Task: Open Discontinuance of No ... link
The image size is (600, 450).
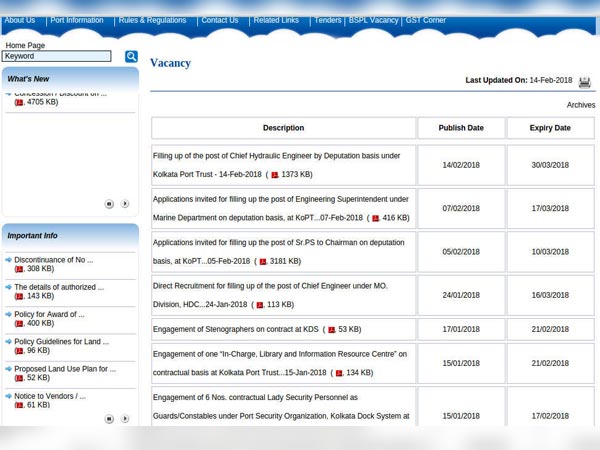Action: 54,260
